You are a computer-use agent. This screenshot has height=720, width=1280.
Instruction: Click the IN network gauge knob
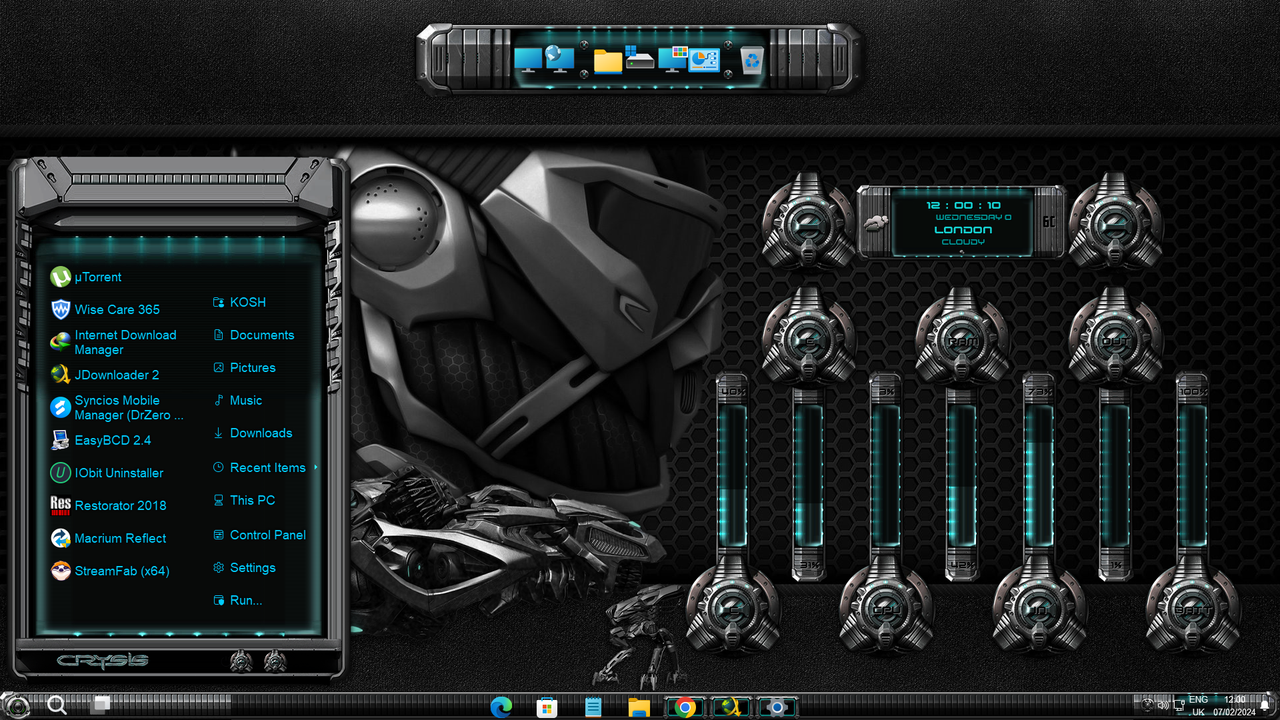click(1039, 606)
